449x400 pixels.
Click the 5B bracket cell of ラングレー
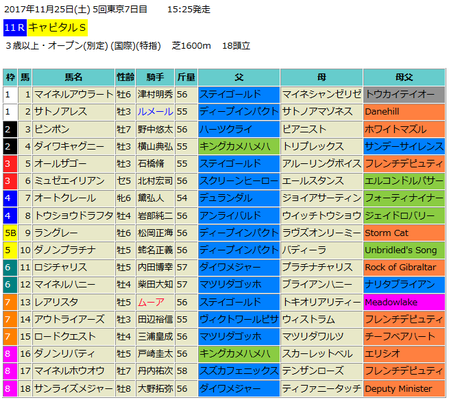tap(10, 233)
